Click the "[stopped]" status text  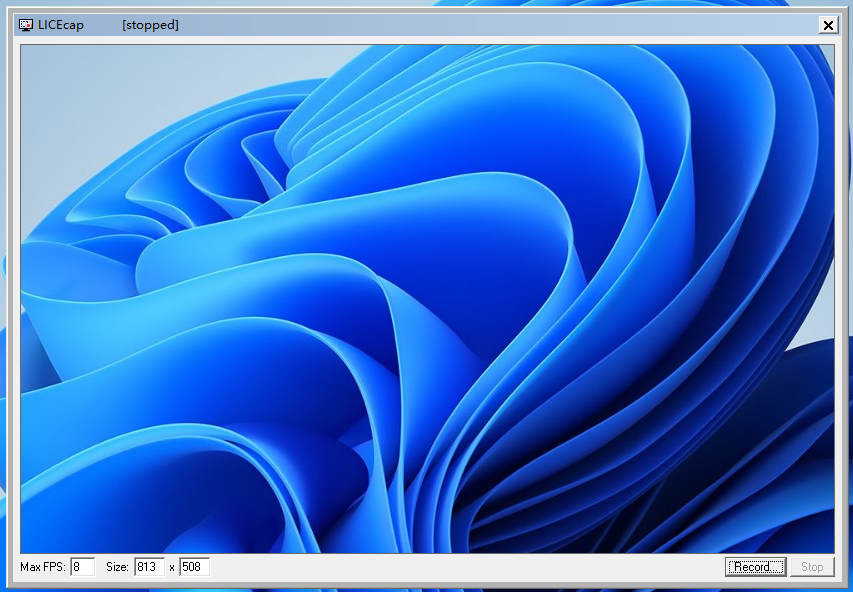pyautogui.click(x=150, y=25)
